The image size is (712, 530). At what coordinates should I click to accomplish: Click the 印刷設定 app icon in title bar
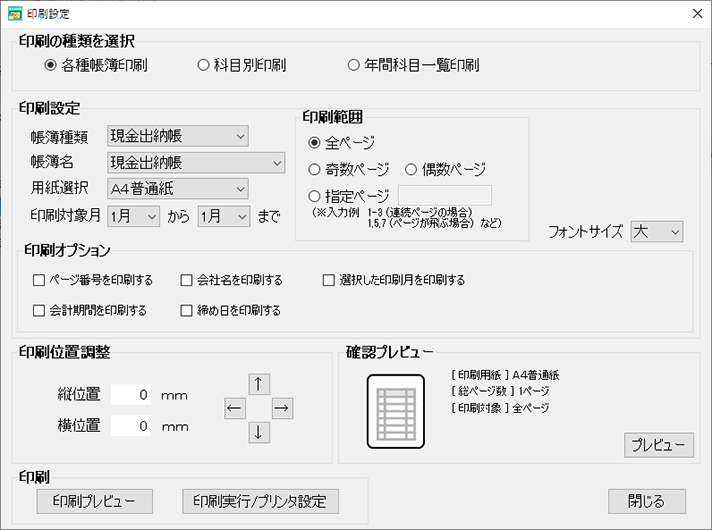(x=15, y=14)
